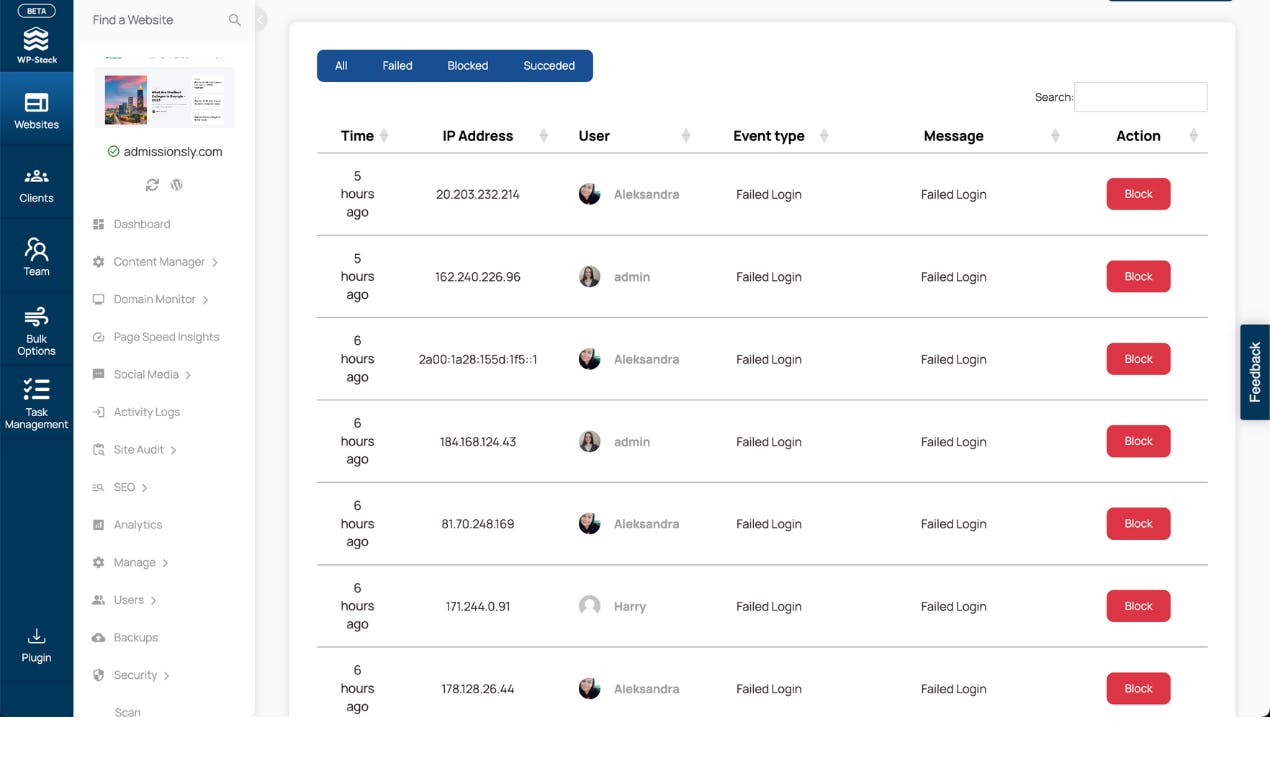Switch to the Failed filter tab
This screenshot has width=1270, height=760.
click(x=397, y=66)
